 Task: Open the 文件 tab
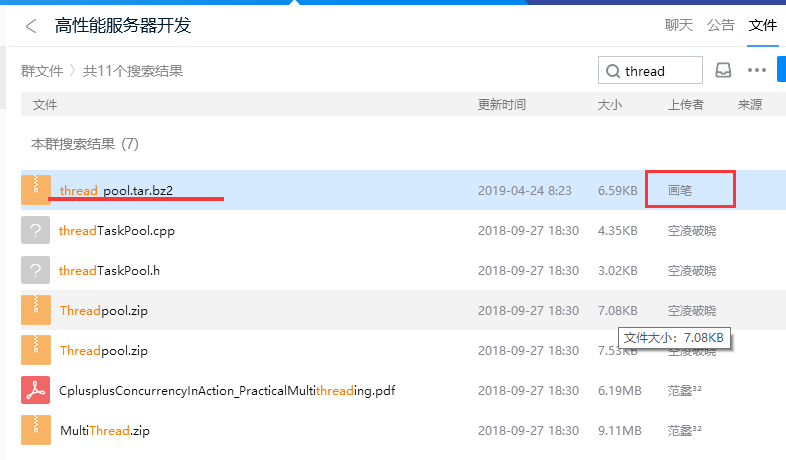(762, 25)
